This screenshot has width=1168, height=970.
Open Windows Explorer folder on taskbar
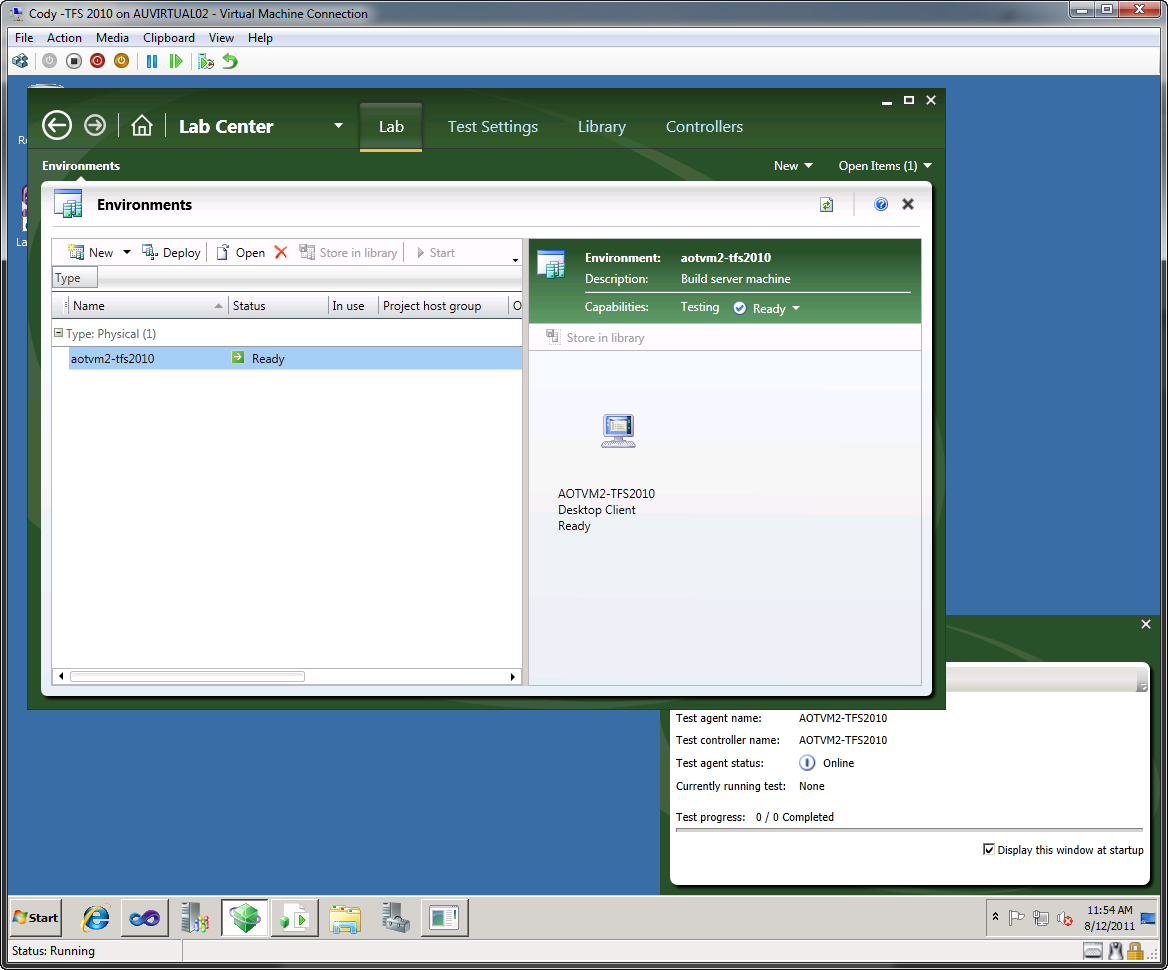(345, 918)
